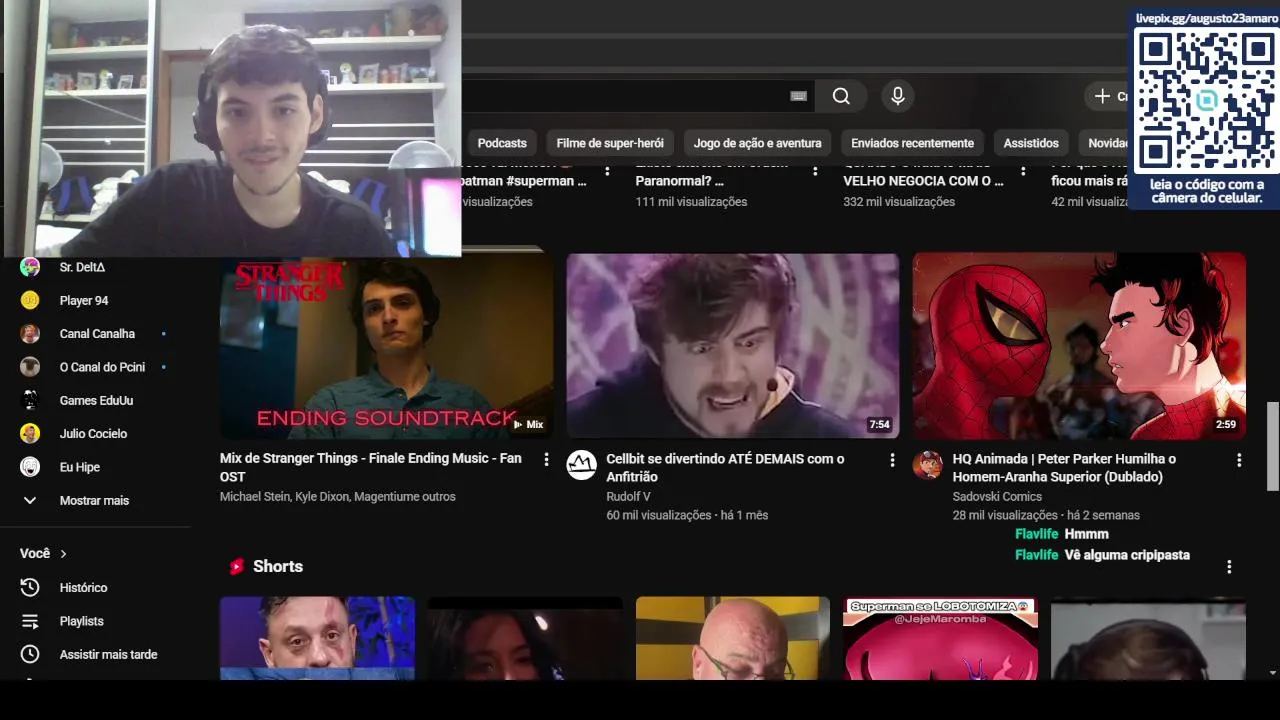Open Sadovski Comics channel name link

pos(997,496)
